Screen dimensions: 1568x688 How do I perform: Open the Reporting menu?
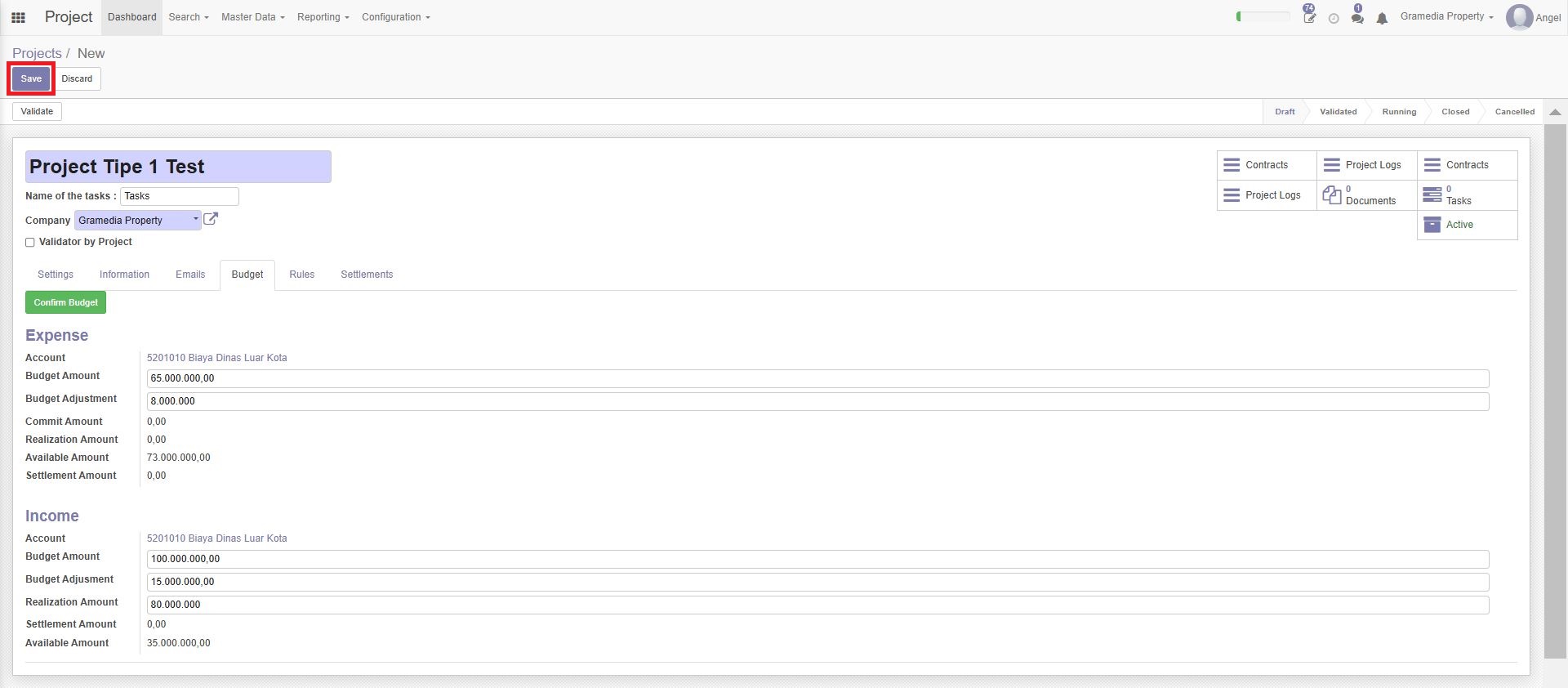click(323, 17)
